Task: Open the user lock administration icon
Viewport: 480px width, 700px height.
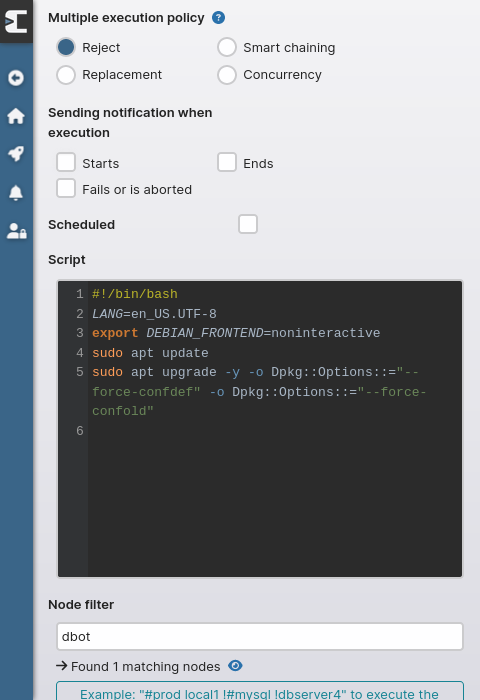Action: point(17,231)
